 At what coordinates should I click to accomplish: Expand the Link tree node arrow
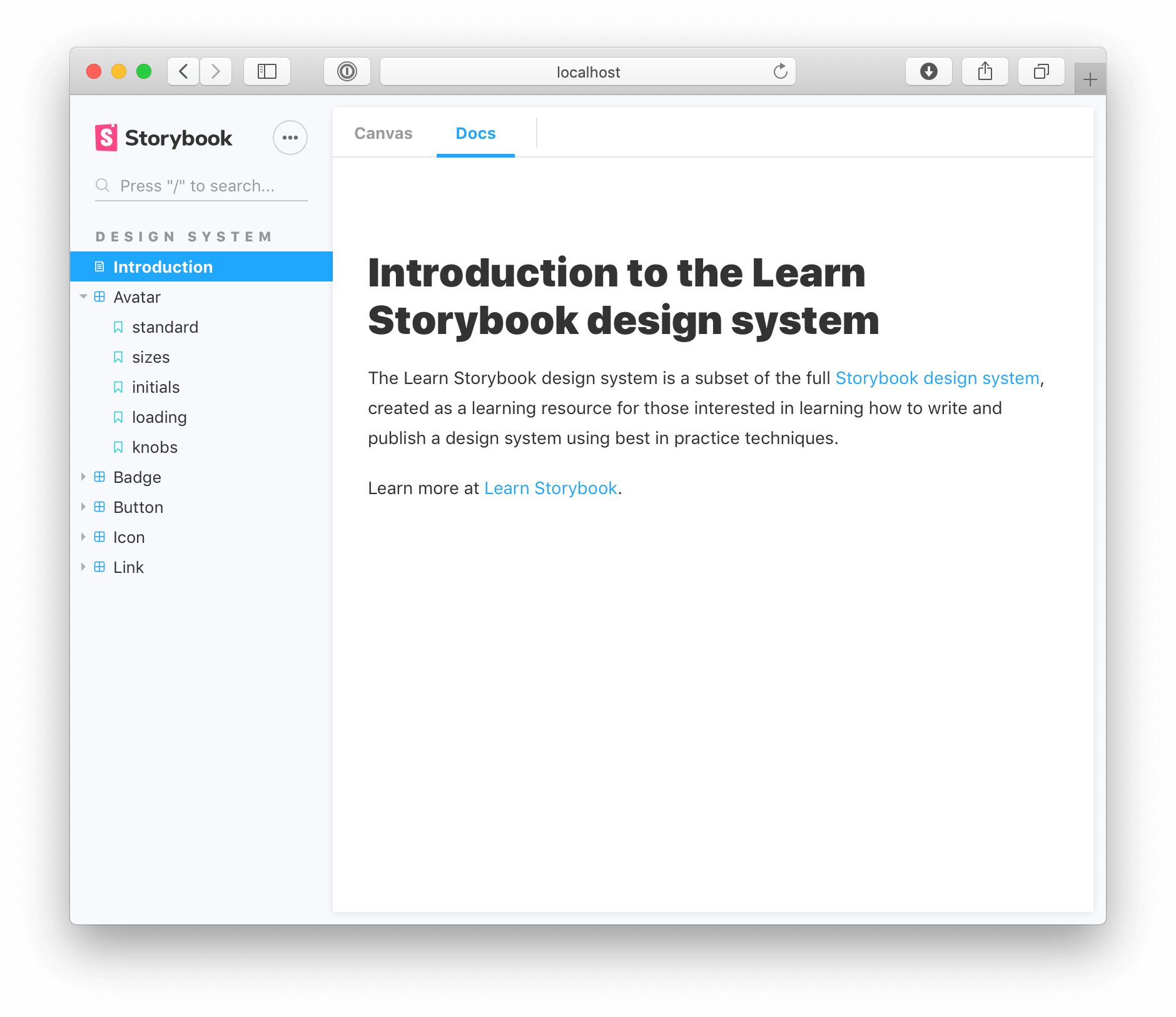coord(83,567)
